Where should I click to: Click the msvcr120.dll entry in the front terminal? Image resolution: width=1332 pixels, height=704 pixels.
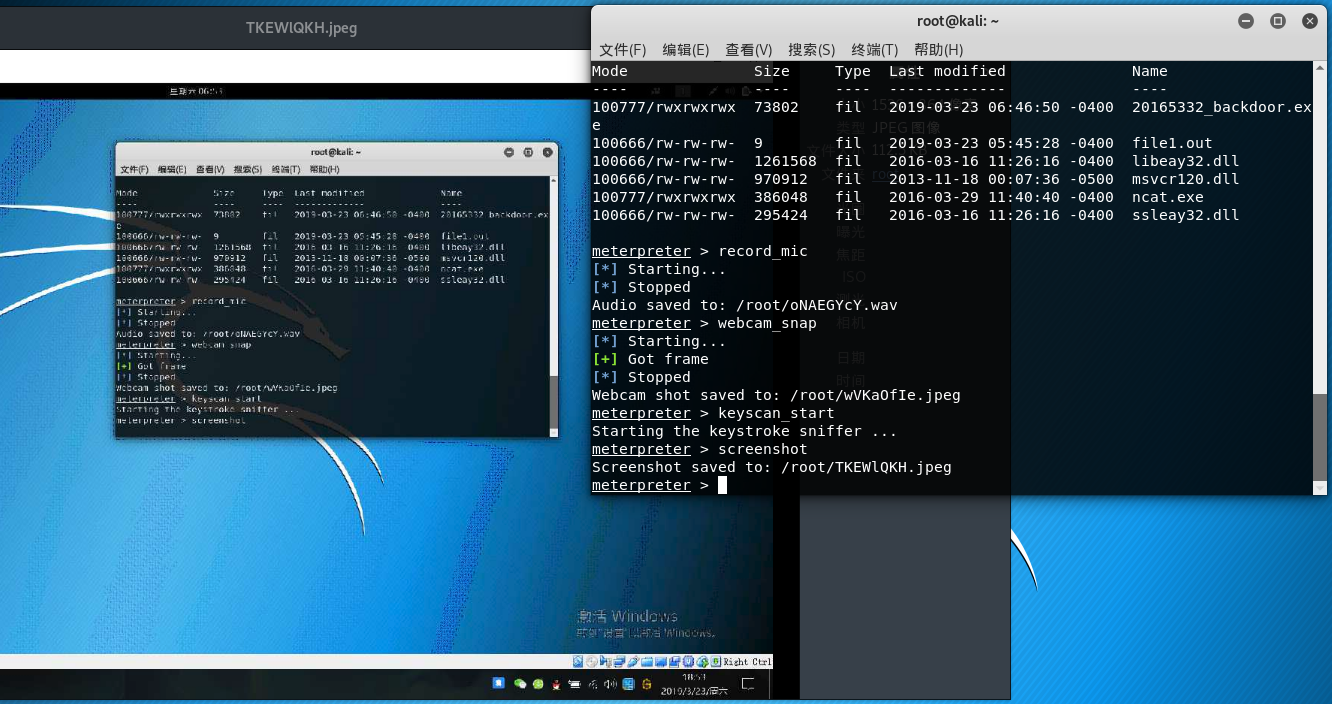click(x=1186, y=179)
